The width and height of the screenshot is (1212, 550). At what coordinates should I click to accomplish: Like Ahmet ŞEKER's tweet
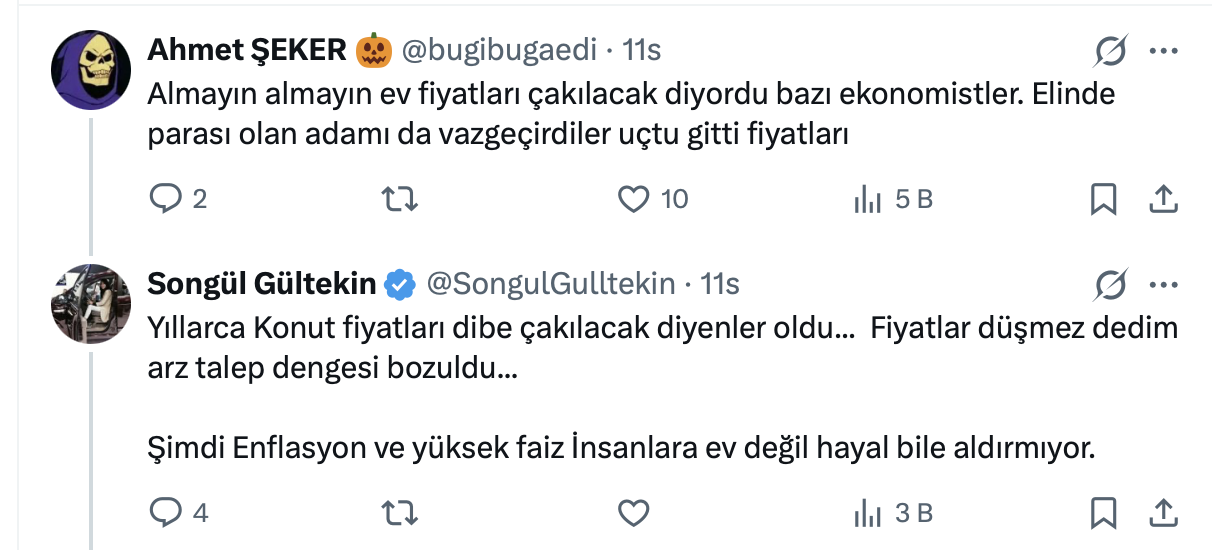tap(634, 200)
